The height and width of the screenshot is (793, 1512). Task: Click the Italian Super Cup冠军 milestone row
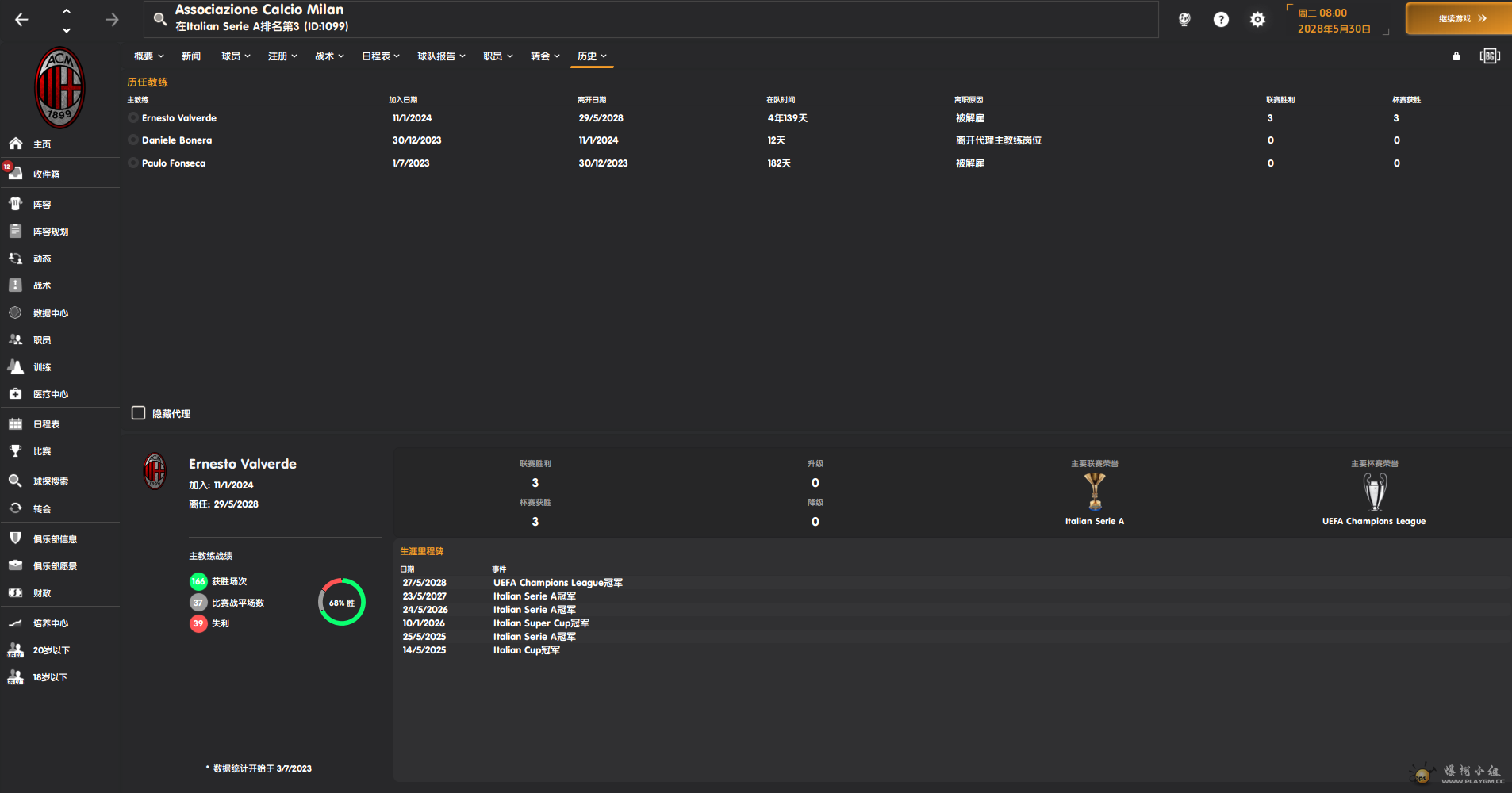pyautogui.click(x=952, y=623)
